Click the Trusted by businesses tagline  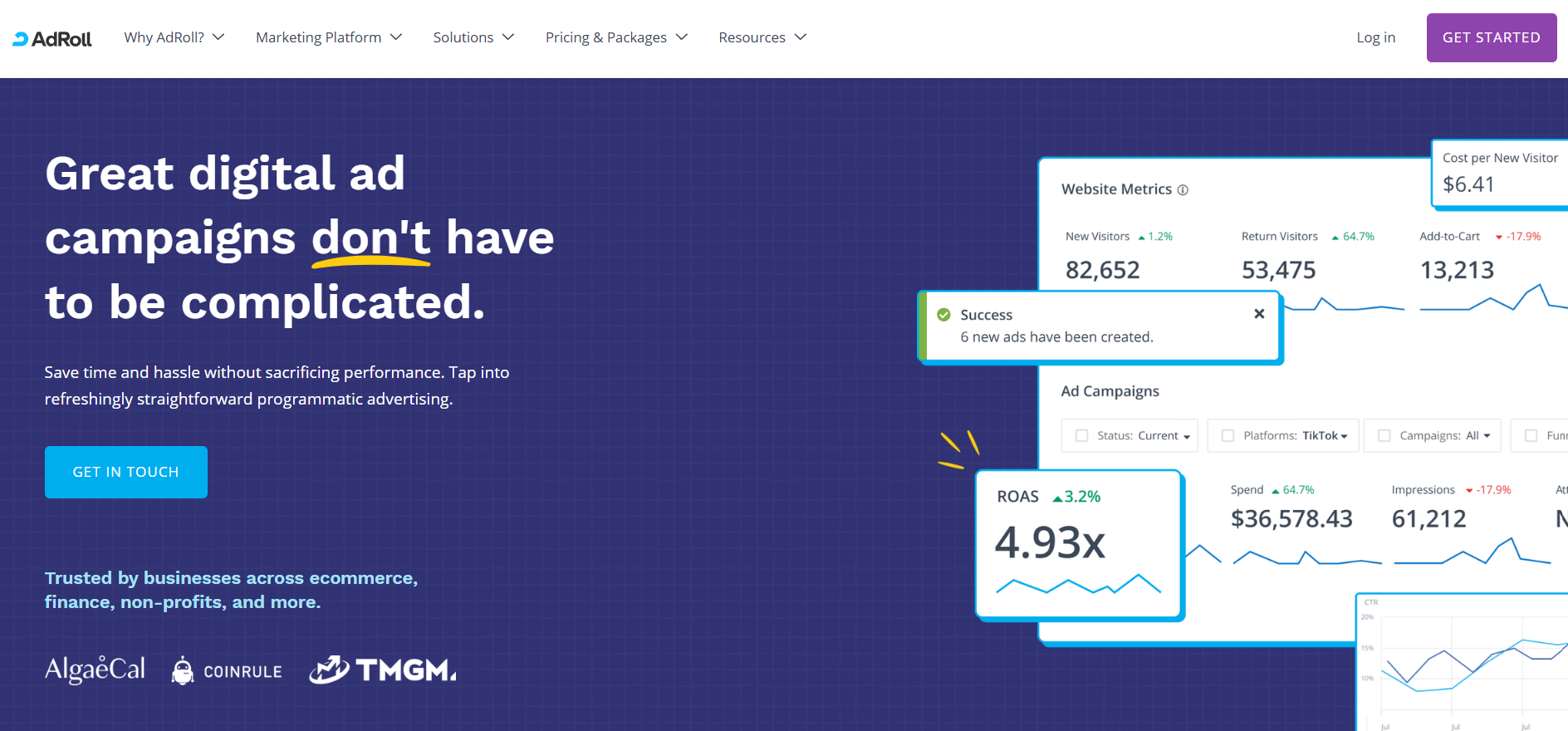[231, 590]
